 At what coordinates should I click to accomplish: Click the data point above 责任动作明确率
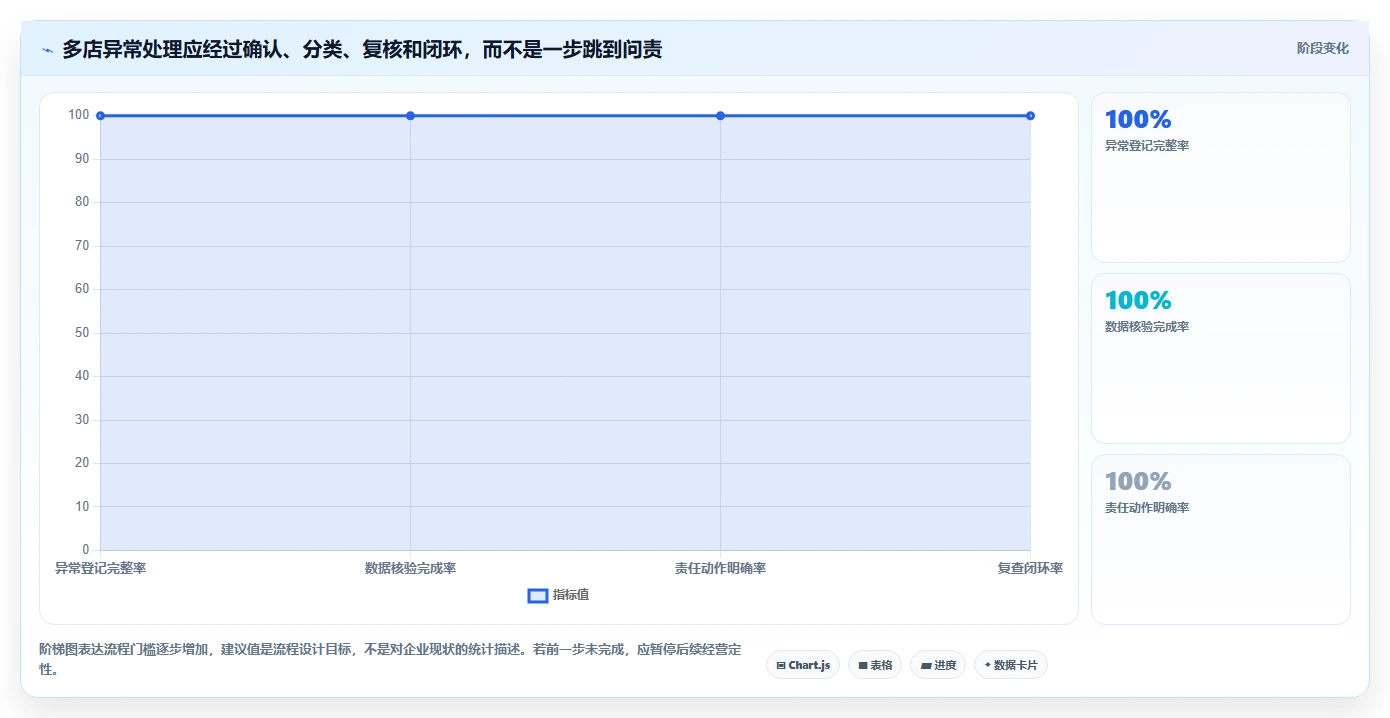point(720,116)
